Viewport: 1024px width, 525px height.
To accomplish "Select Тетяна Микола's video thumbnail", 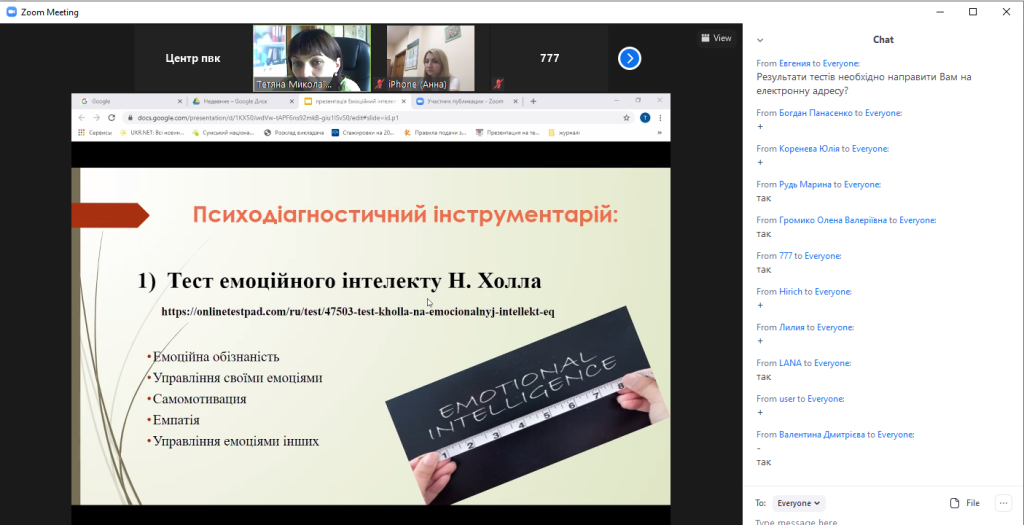I will tap(312, 58).
